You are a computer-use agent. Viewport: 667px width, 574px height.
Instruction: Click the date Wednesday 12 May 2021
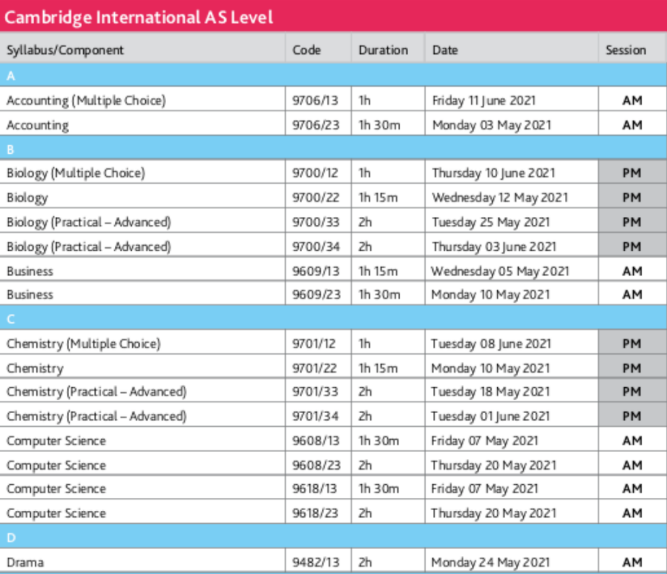coord(499,198)
